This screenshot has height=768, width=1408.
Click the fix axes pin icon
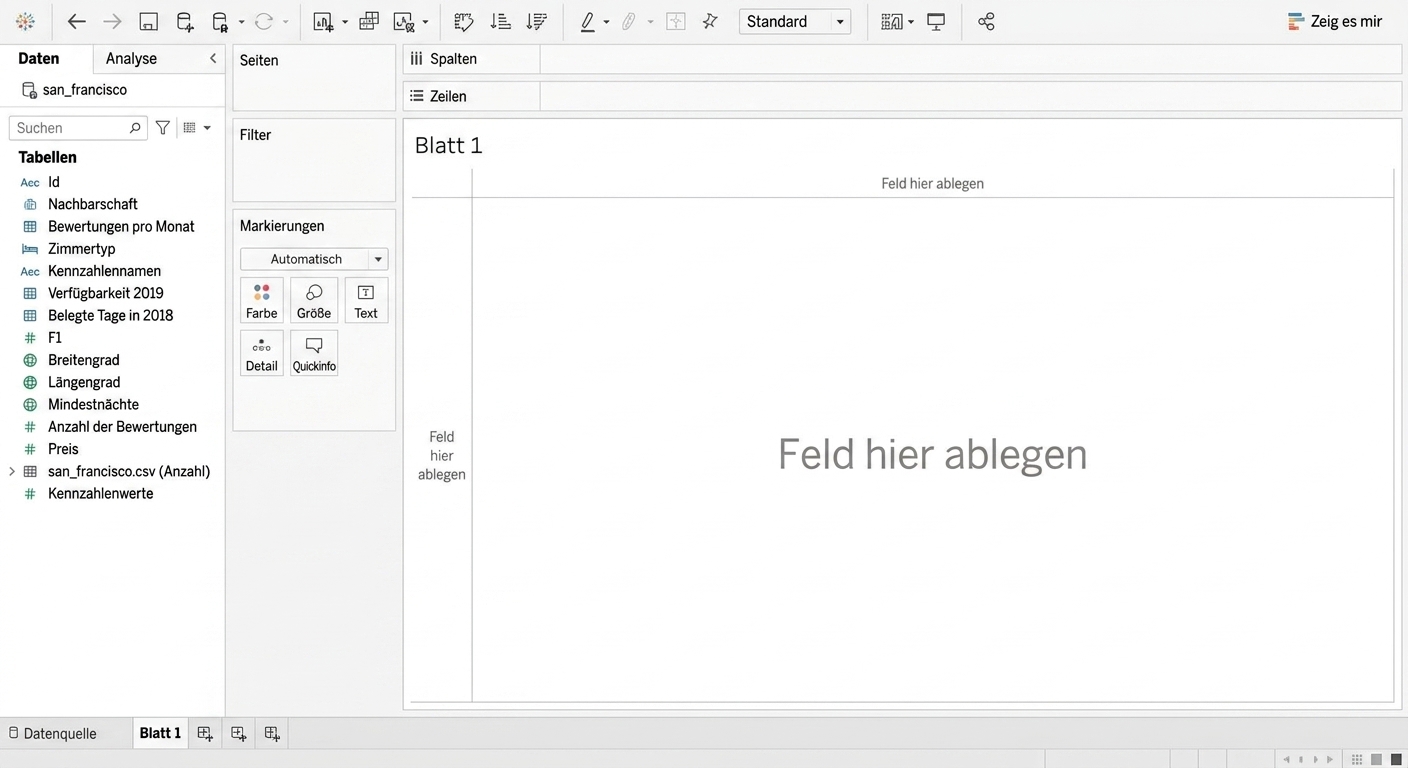click(x=710, y=21)
